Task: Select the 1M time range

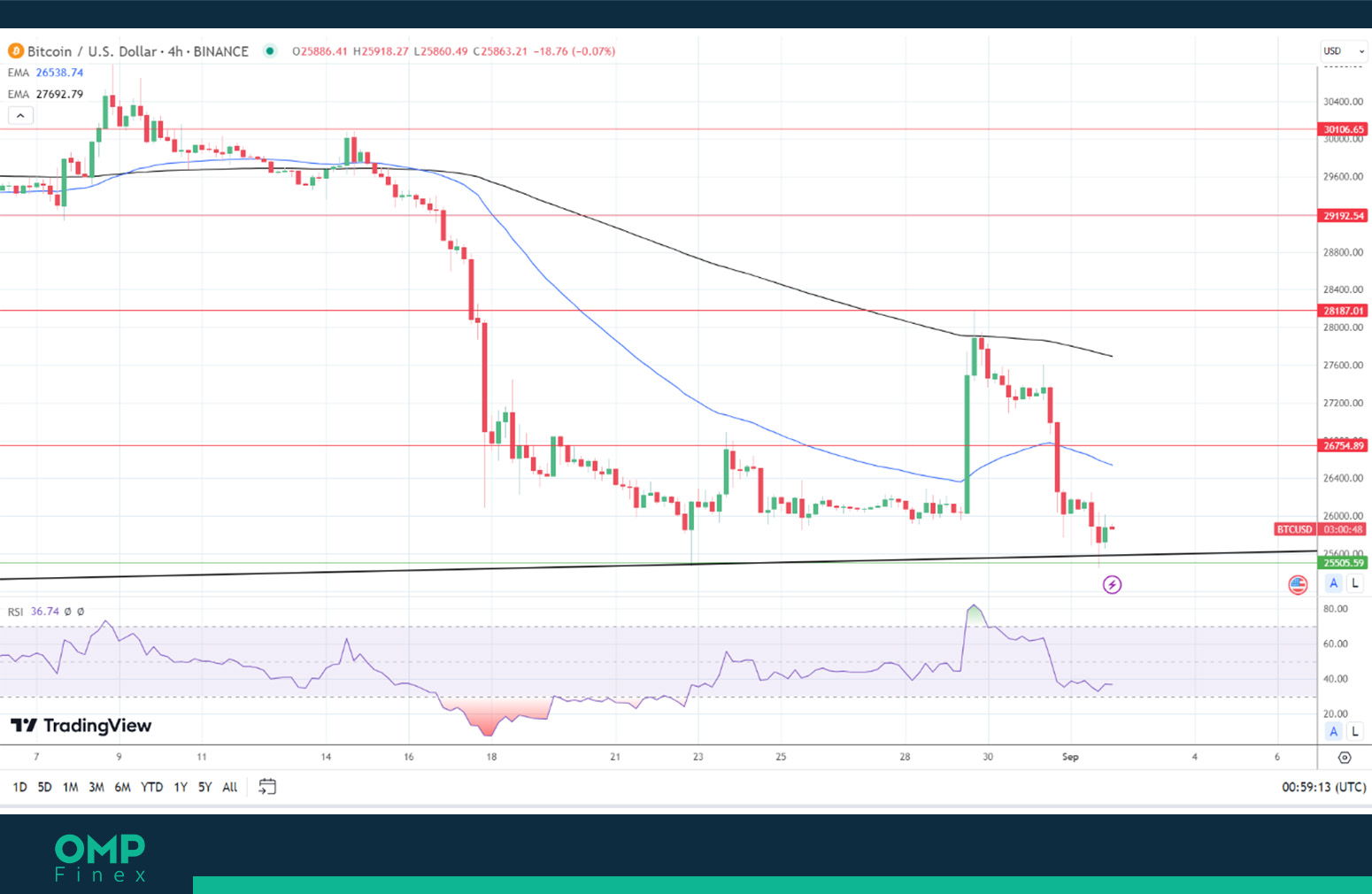Action: (x=71, y=787)
